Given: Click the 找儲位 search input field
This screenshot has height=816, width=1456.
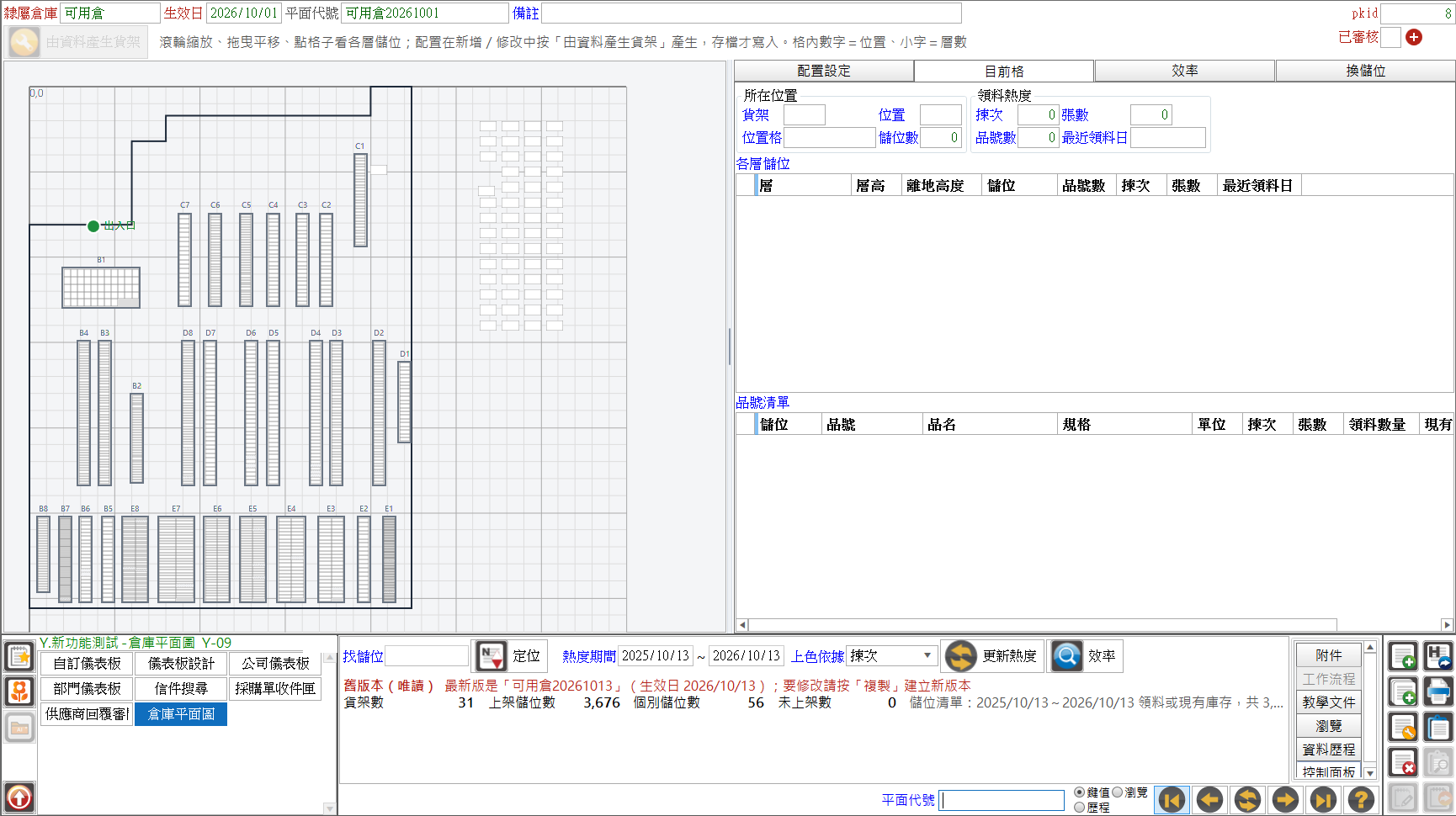Looking at the screenshot, I should pyautogui.click(x=427, y=656).
